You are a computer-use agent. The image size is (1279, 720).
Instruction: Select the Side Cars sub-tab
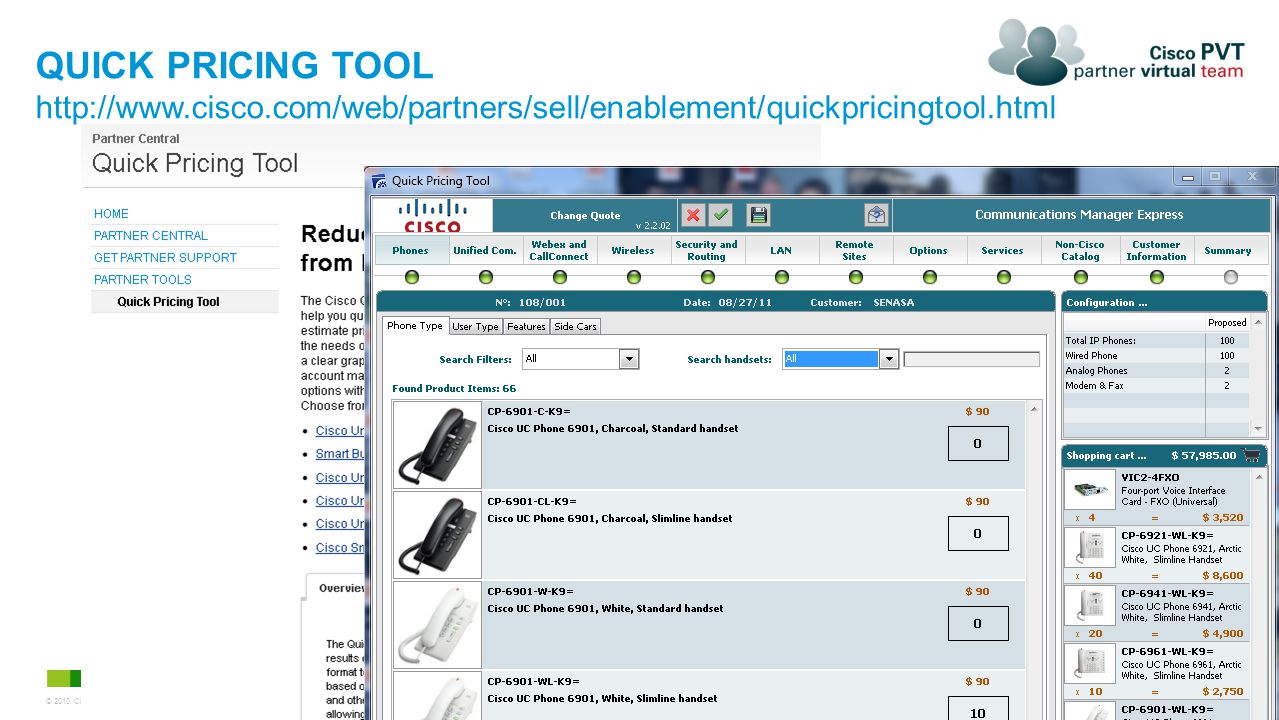tap(575, 326)
